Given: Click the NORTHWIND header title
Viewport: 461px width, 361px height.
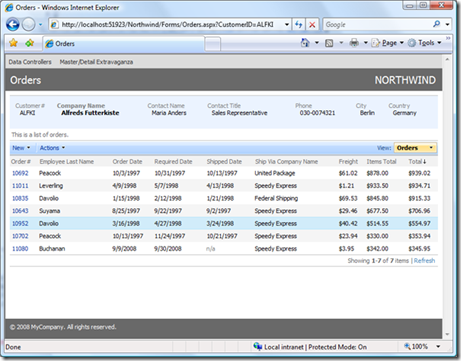Looking at the screenshot, I should point(405,80).
